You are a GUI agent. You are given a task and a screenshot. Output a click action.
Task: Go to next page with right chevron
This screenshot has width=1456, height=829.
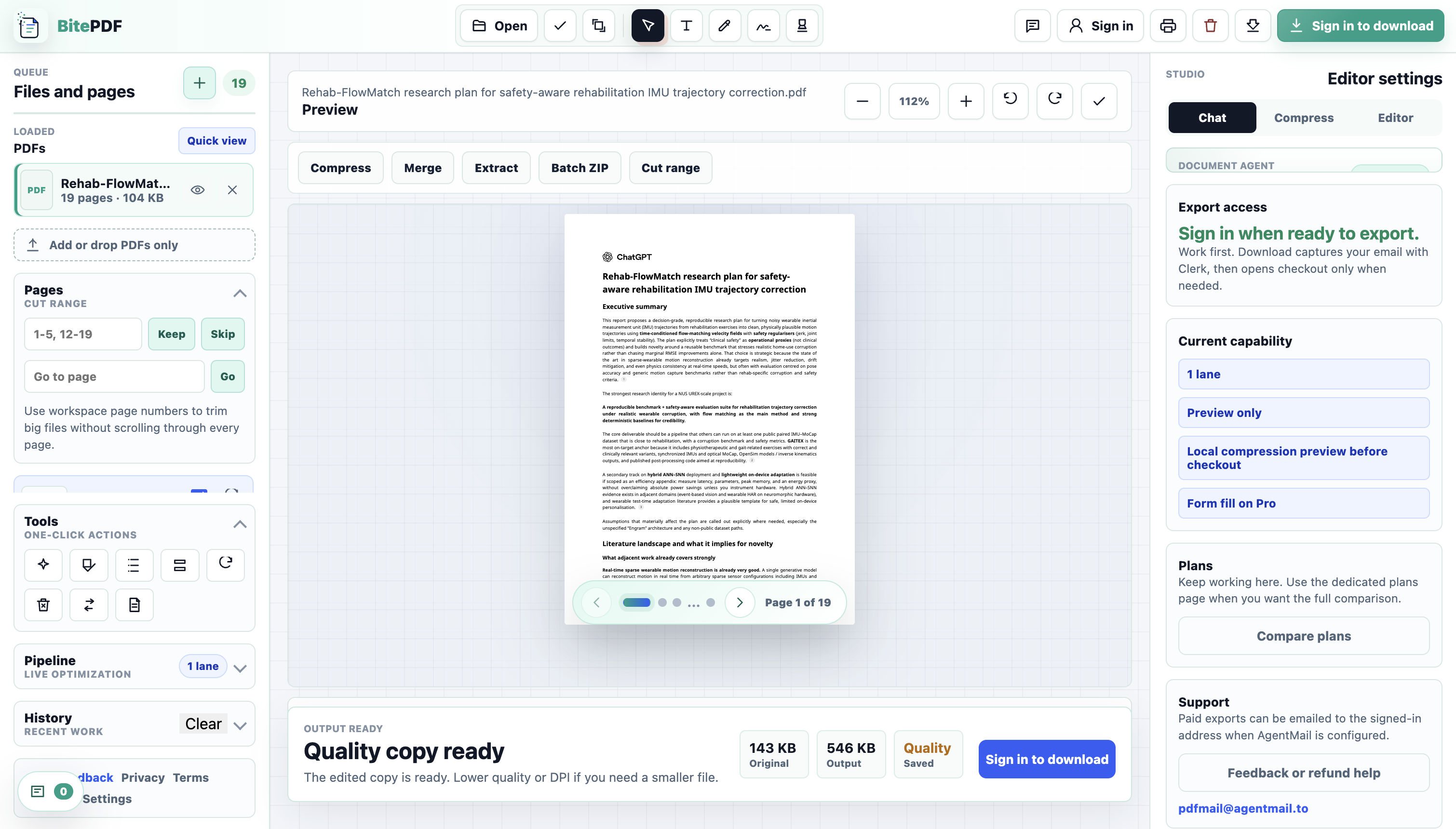click(x=740, y=602)
